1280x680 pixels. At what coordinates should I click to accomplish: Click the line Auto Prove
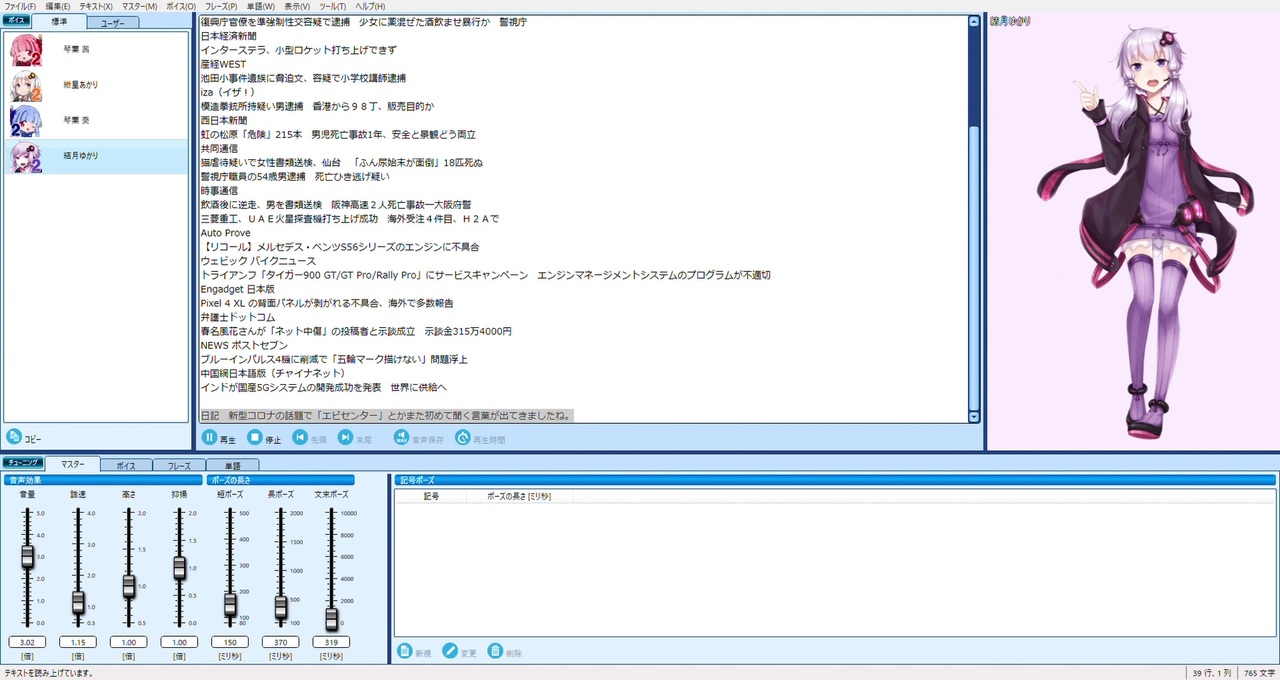[x=225, y=233]
